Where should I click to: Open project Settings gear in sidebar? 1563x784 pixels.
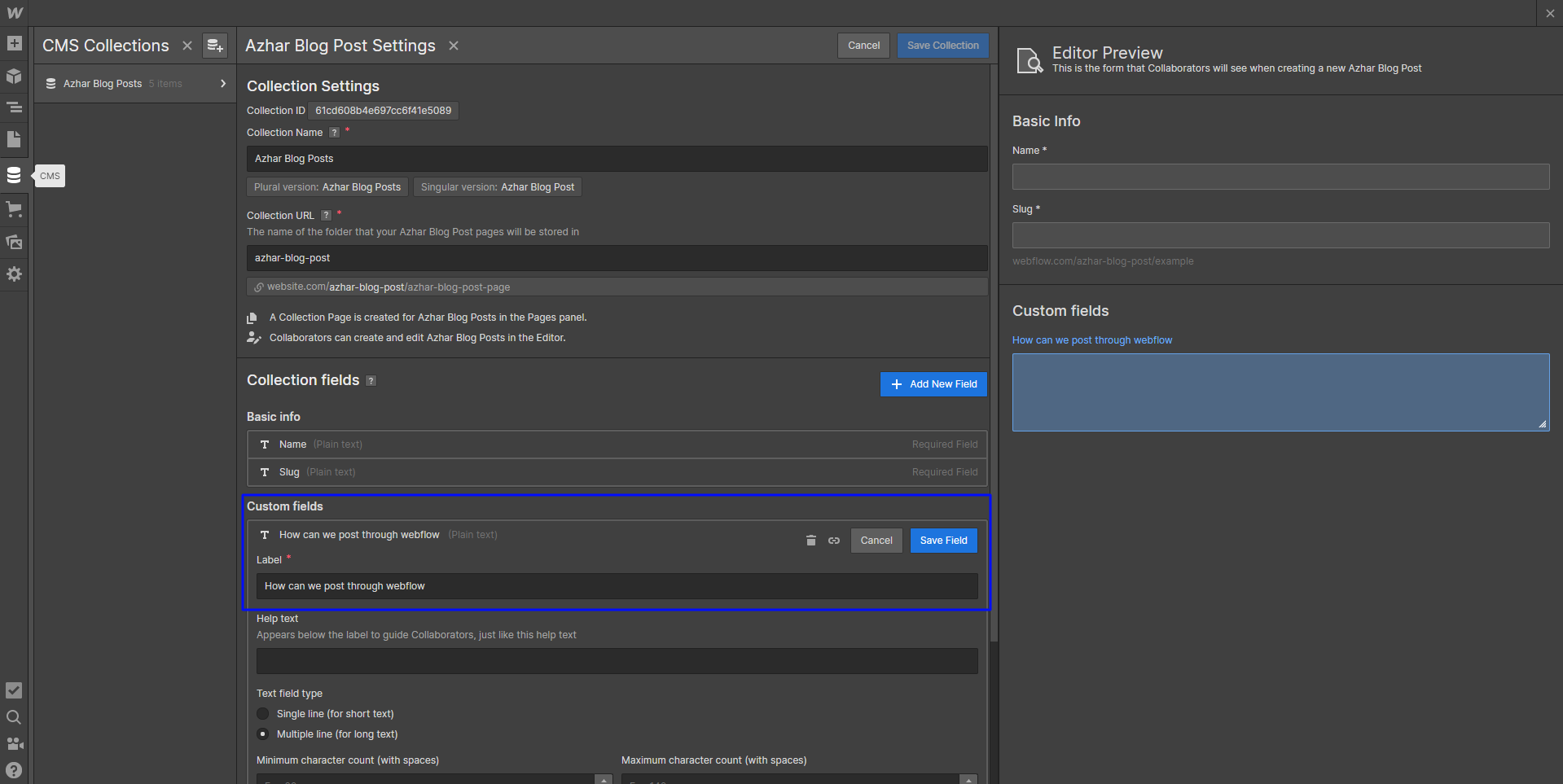(14, 274)
